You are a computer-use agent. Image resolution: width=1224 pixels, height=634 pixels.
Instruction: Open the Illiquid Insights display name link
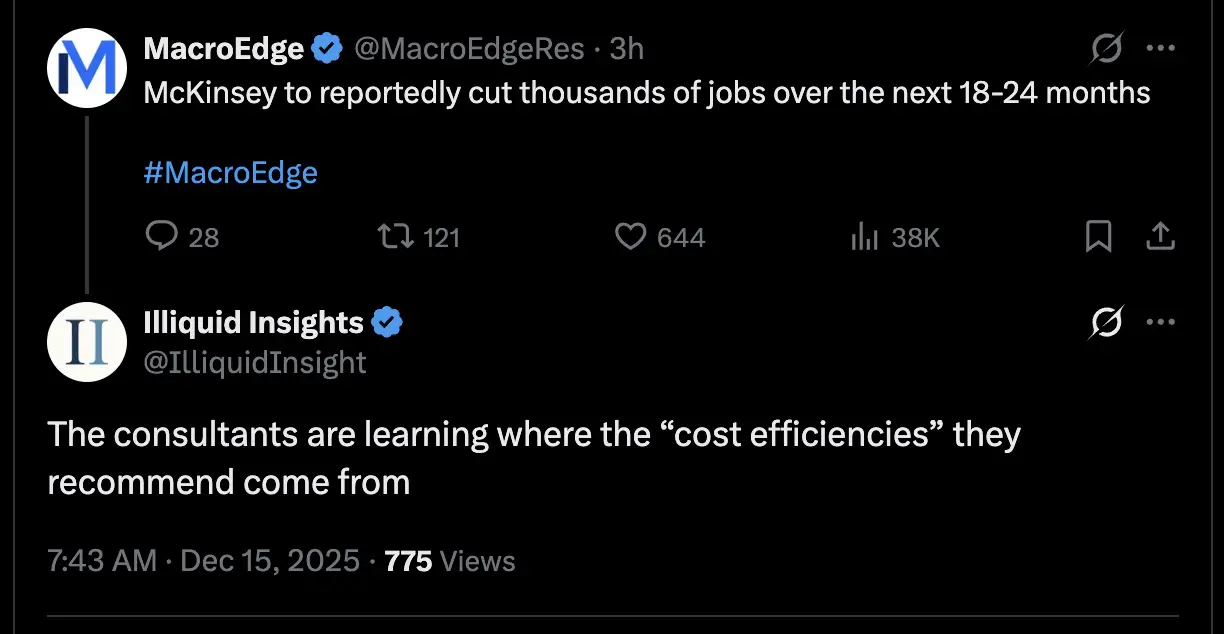[254, 322]
